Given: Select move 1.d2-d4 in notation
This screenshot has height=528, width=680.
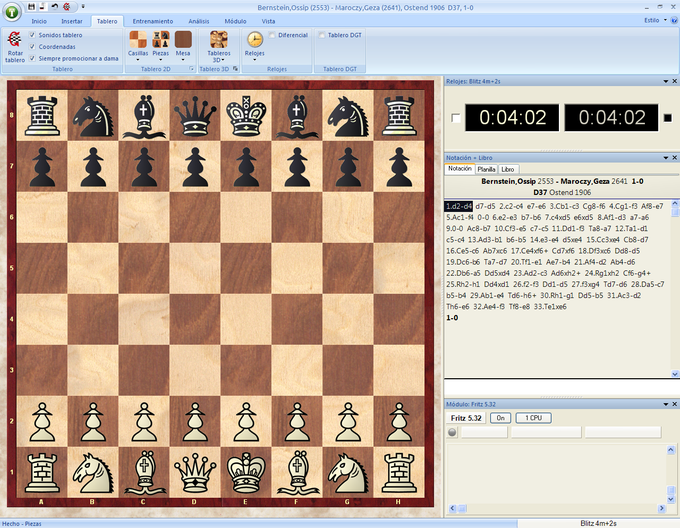Looking at the screenshot, I should click(459, 206).
